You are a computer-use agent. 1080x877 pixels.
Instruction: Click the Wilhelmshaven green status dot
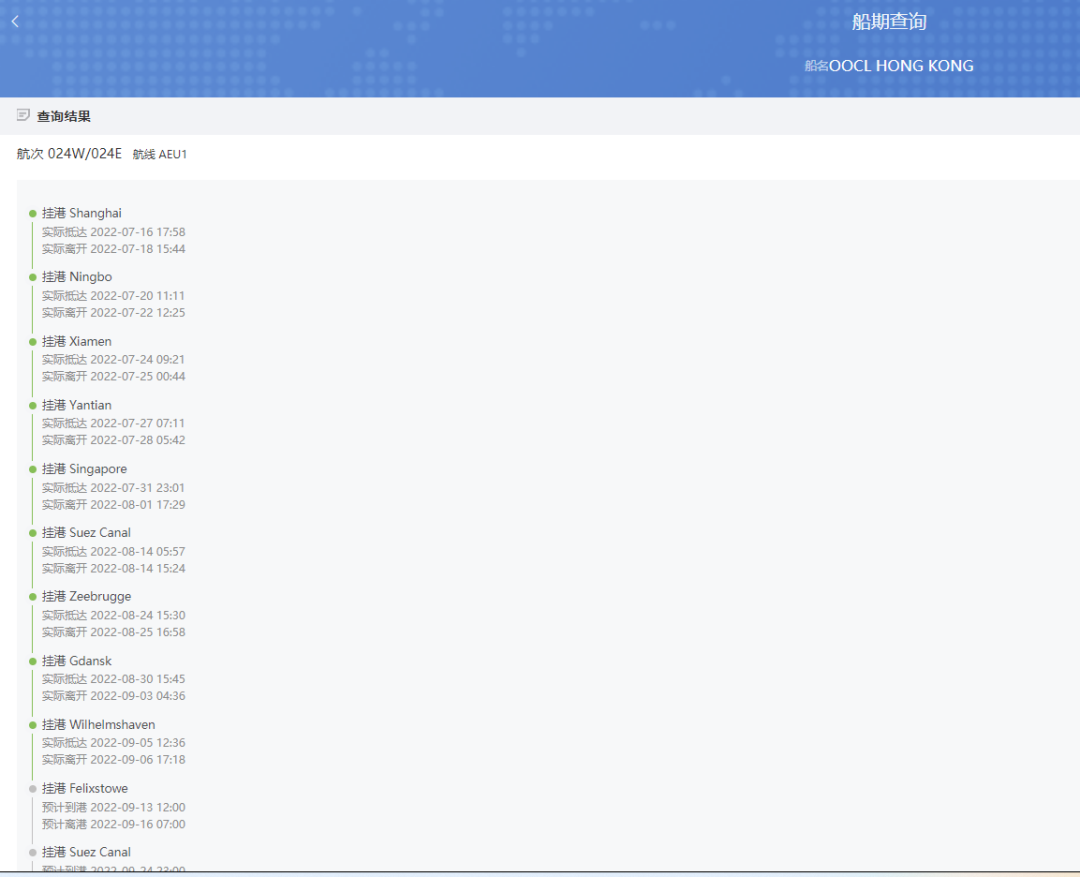tap(32, 725)
